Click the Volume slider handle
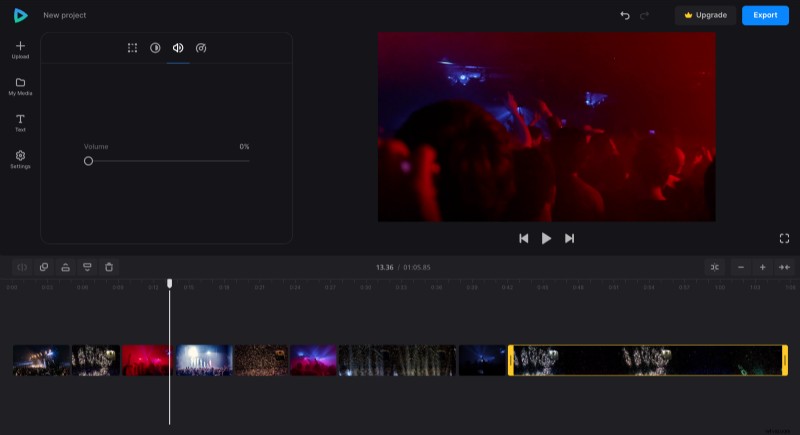 point(88,161)
